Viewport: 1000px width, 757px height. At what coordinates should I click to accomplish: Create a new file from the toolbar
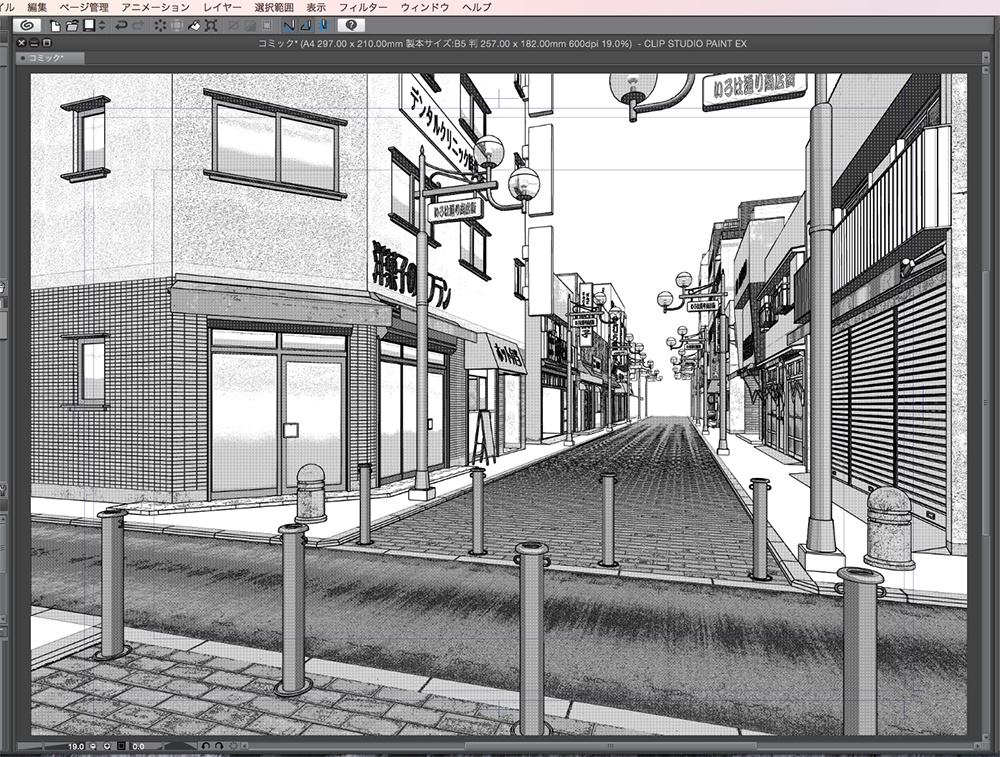[54, 28]
